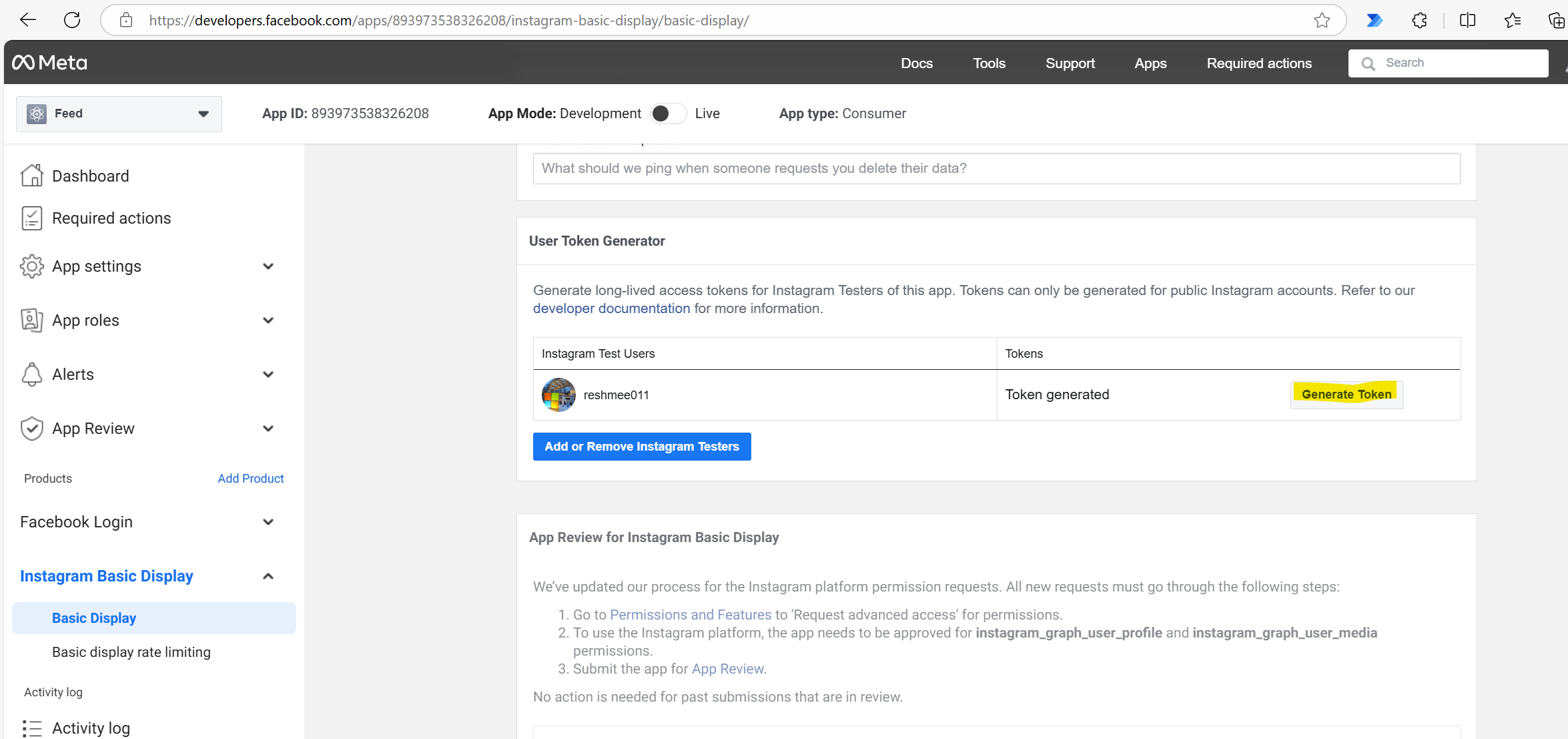Click the User Token Generator heading

[597, 241]
